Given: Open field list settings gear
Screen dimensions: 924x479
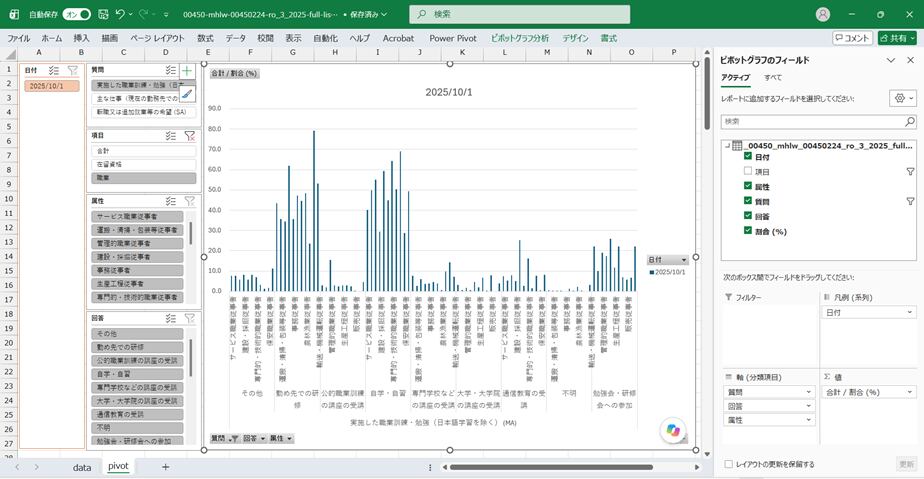Looking at the screenshot, I should [903, 98].
